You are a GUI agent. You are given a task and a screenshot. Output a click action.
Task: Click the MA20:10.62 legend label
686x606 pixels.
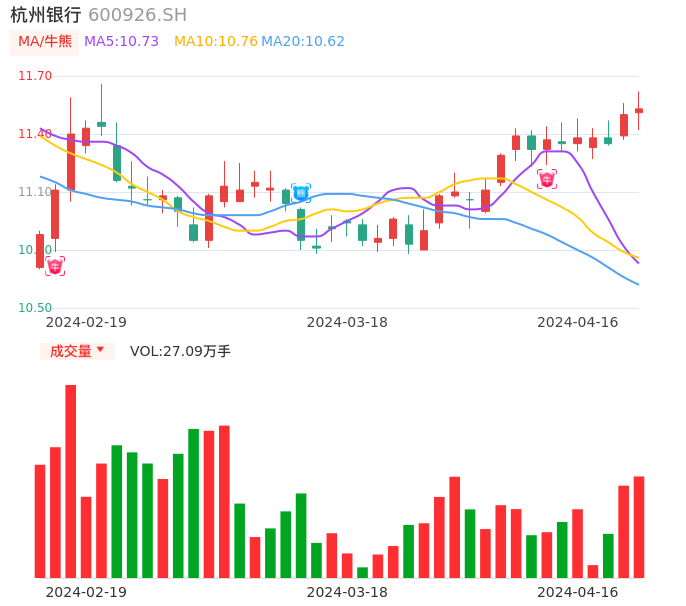click(303, 41)
